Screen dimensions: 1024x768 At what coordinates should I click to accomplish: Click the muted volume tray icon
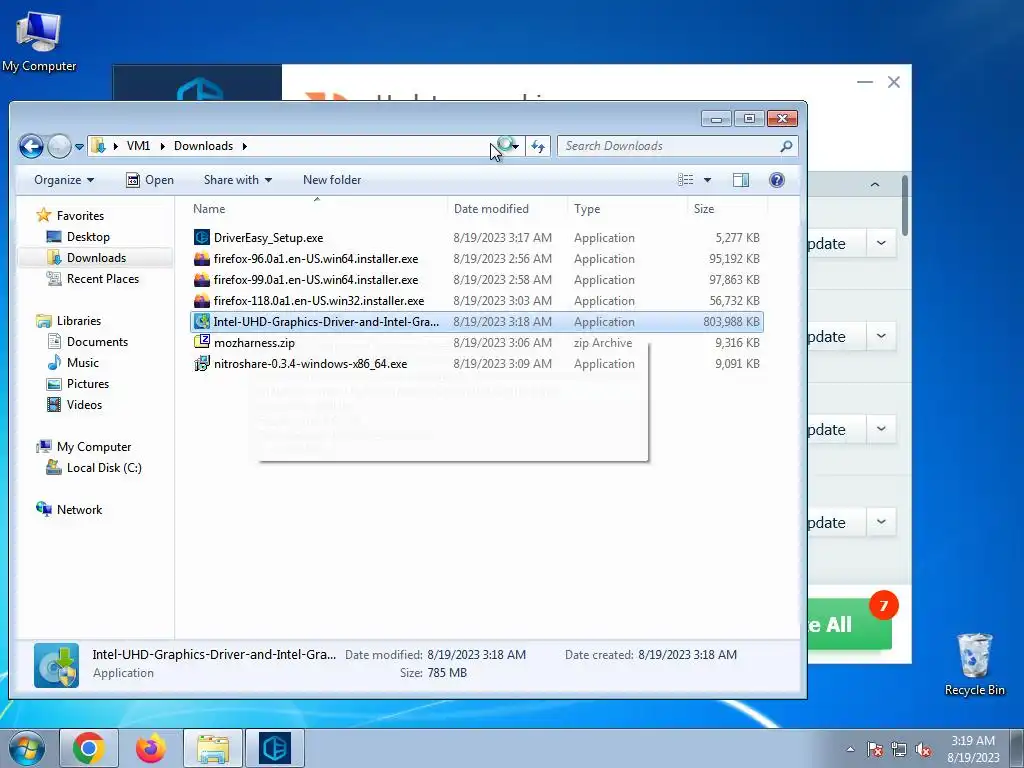coord(923,750)
